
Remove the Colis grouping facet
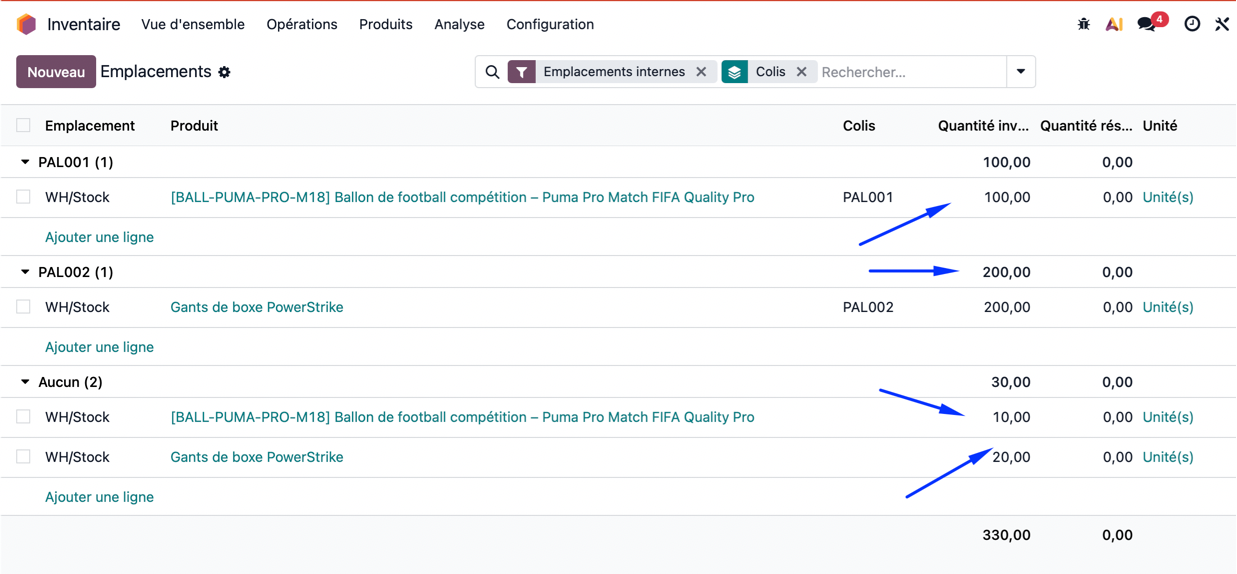[801, 72]
